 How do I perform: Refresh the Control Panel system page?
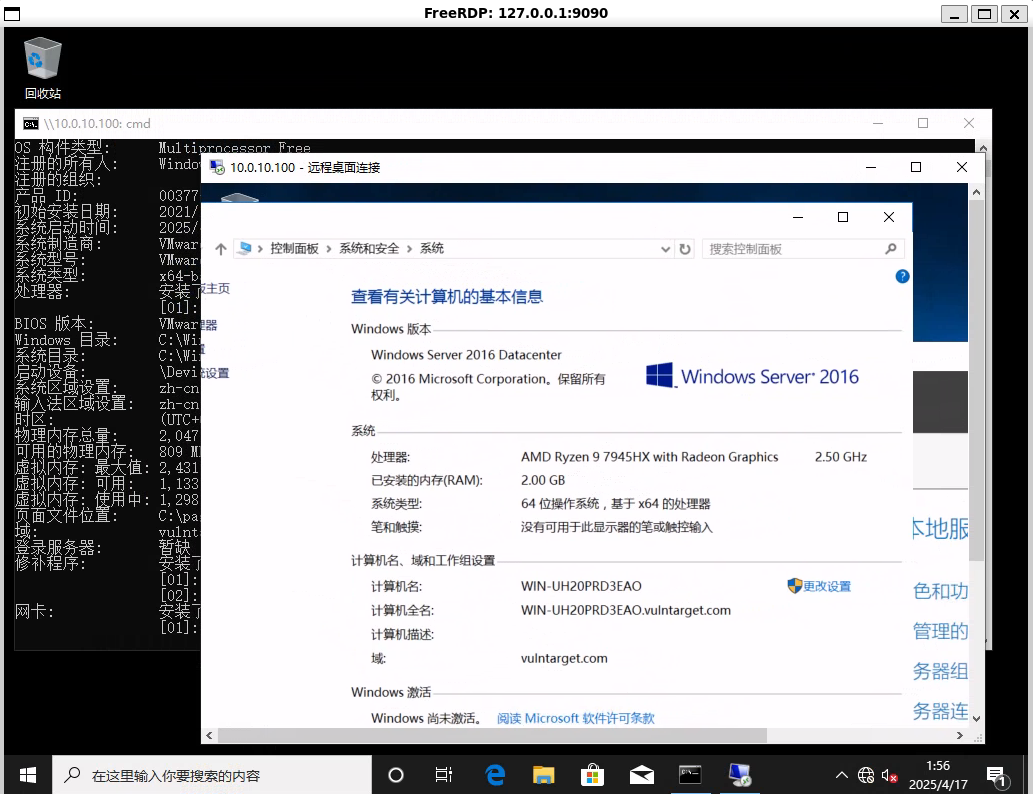(685, 249)
